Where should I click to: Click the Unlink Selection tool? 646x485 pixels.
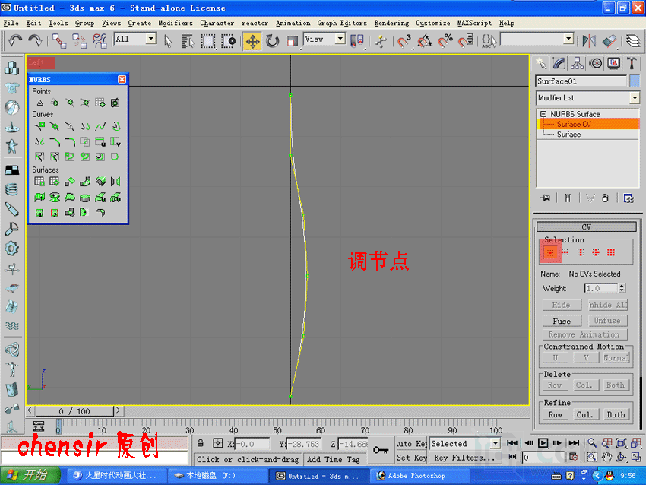79,41
